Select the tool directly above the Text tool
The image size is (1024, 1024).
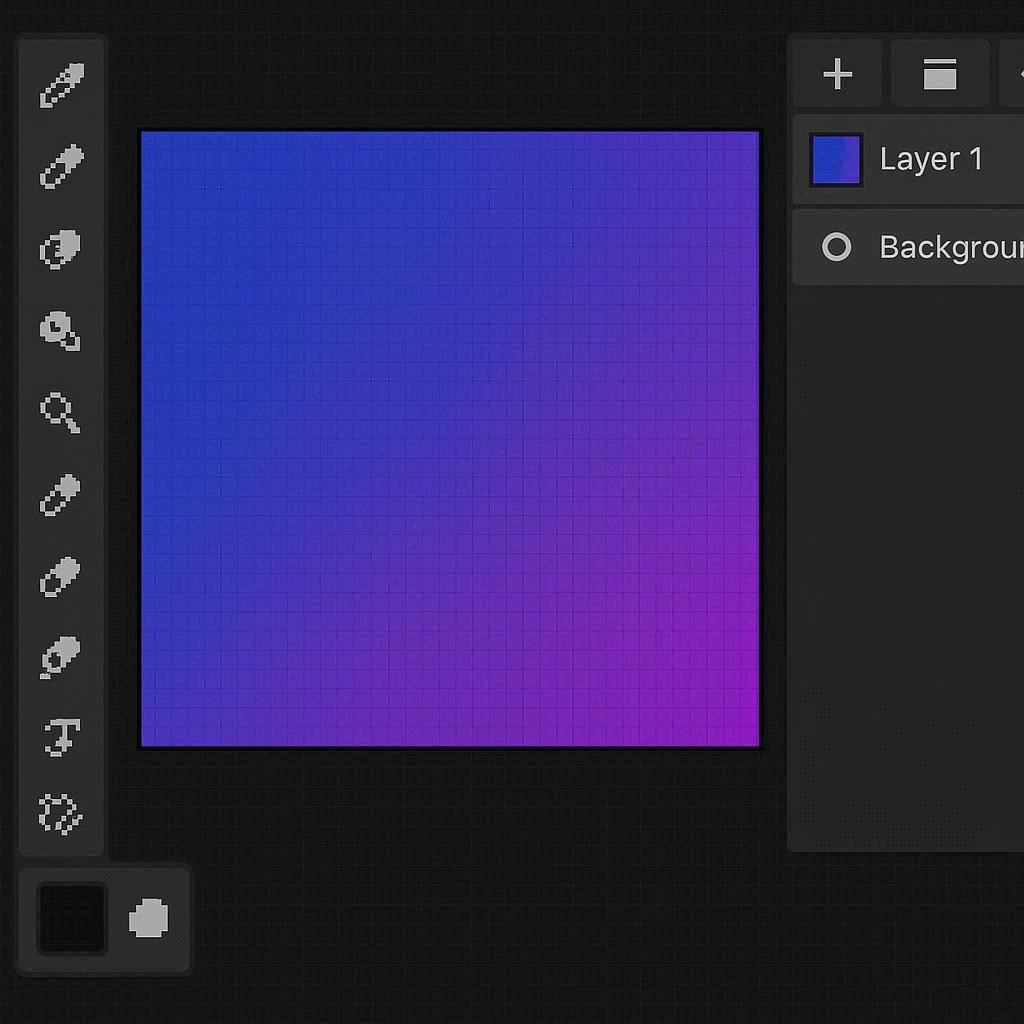click(x=61, y=658)
